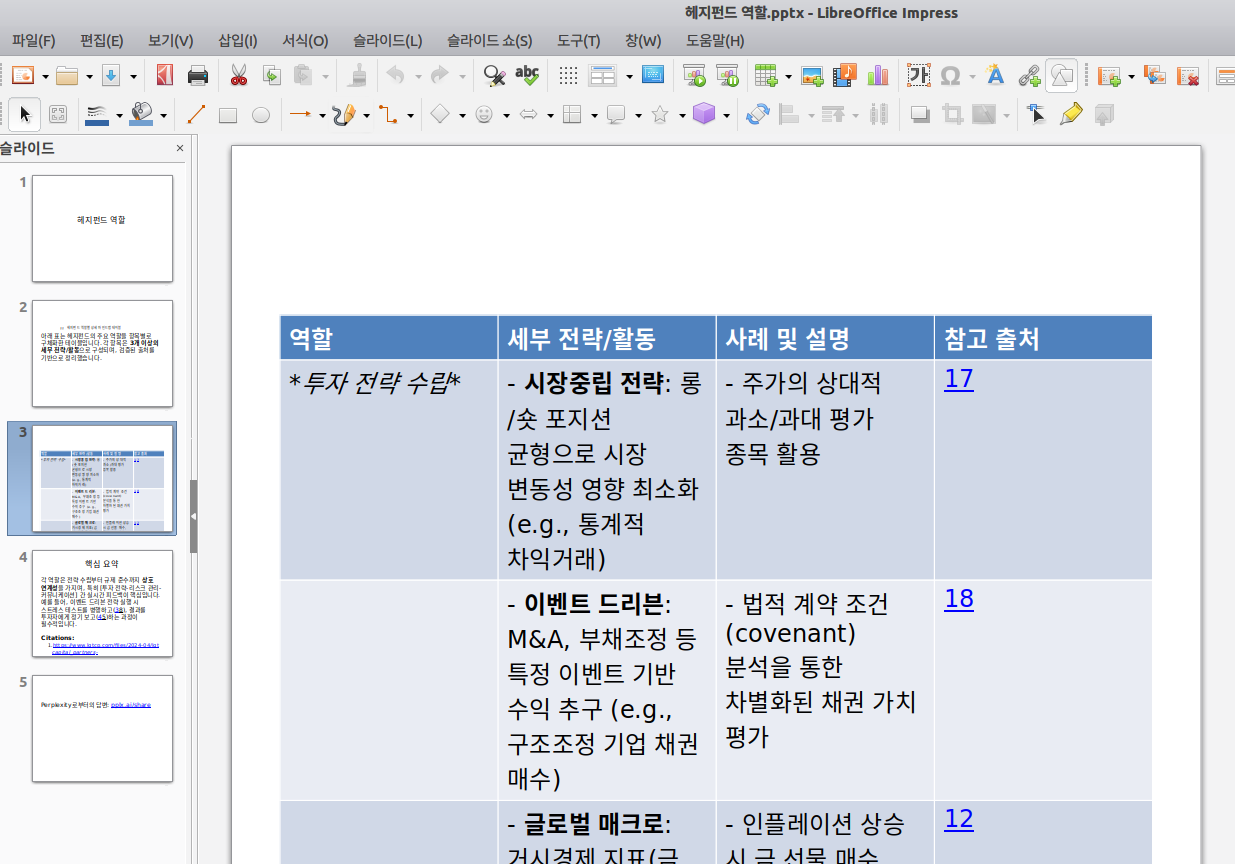Open 3D Objects dropdown arrow
1235x864 pixels.
726,116
